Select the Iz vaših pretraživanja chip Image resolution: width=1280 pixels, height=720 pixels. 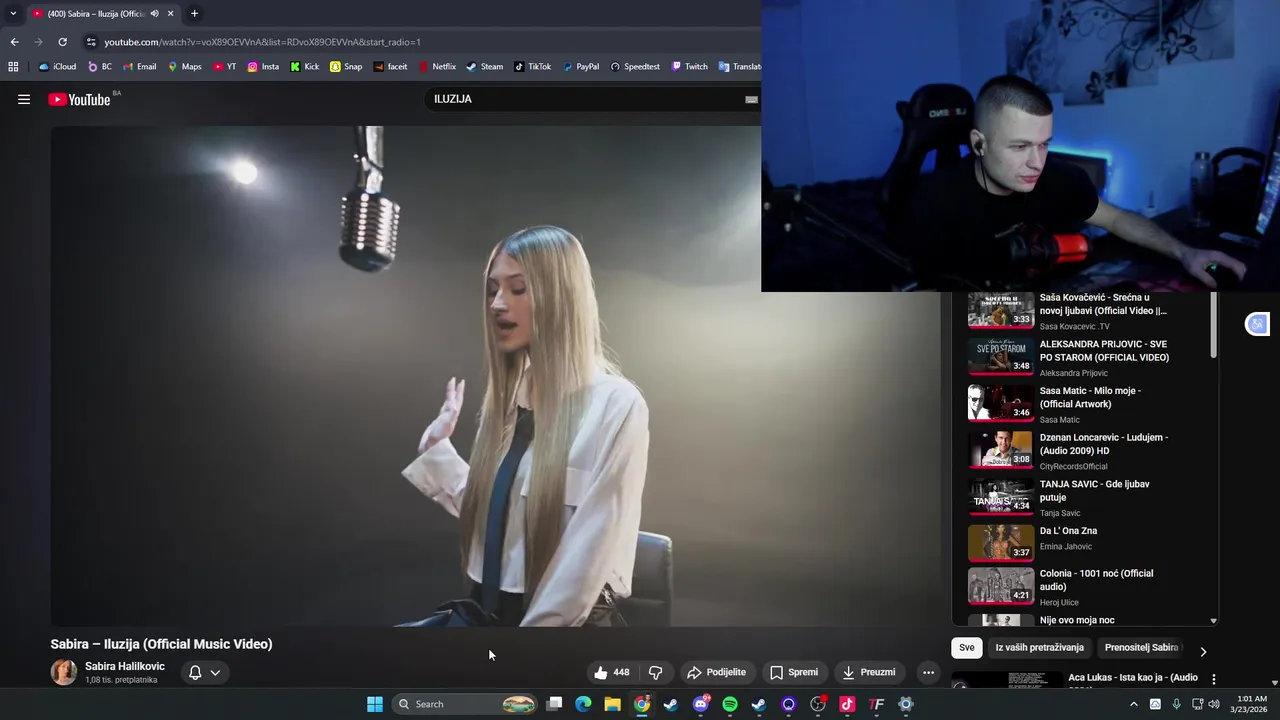[x=1039, y=647]
